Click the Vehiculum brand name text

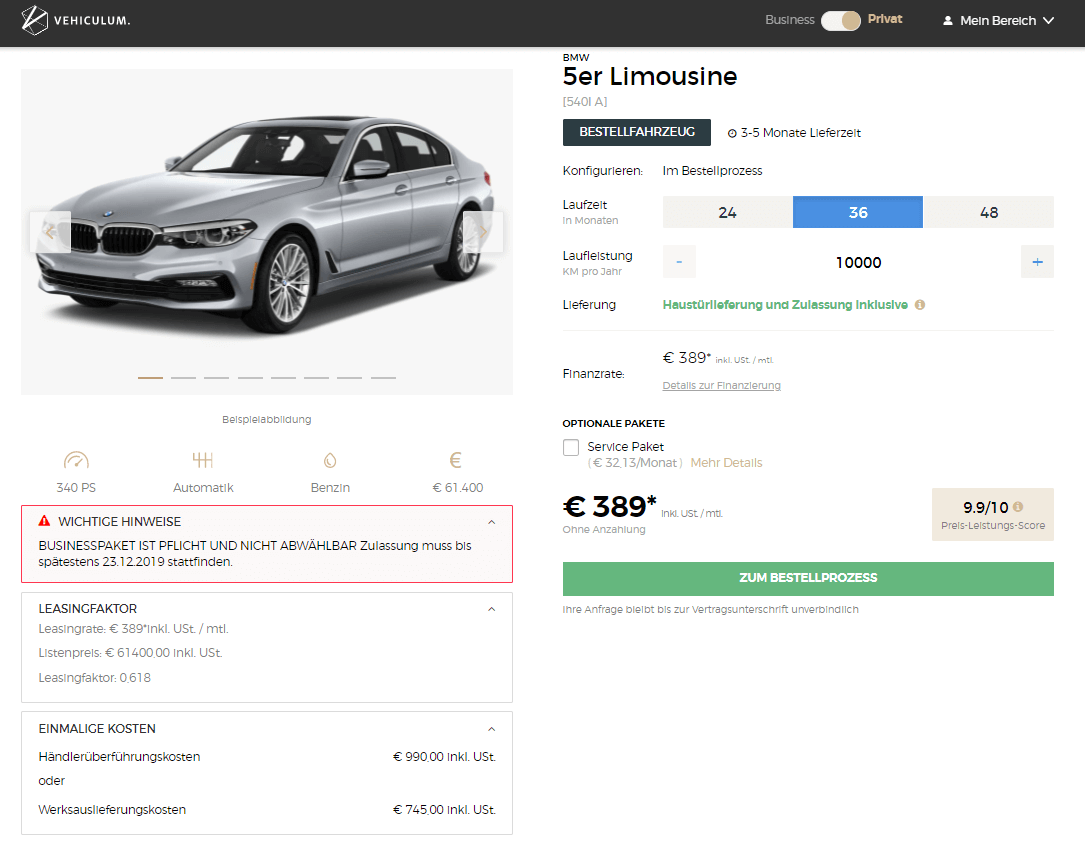pos(92,21)
